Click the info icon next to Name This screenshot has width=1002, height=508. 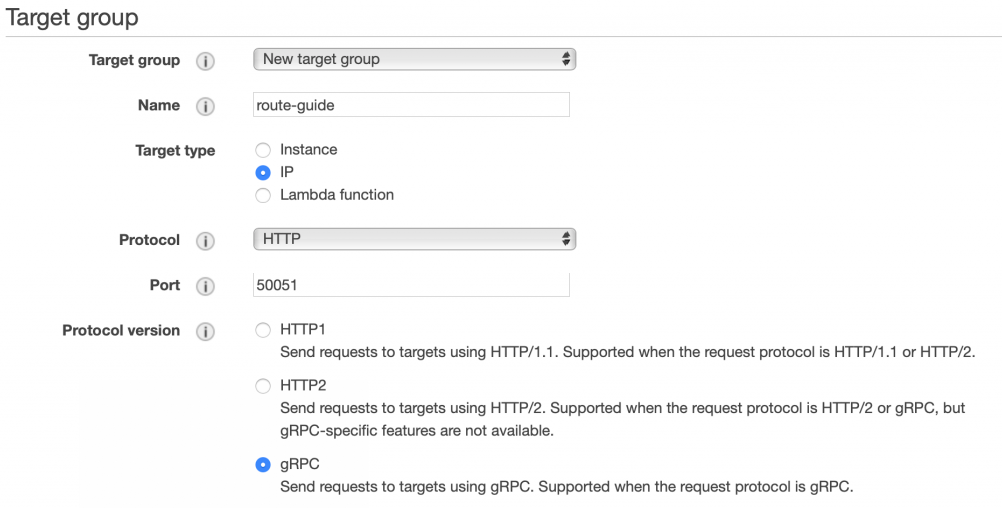click(x=206, y=106)
